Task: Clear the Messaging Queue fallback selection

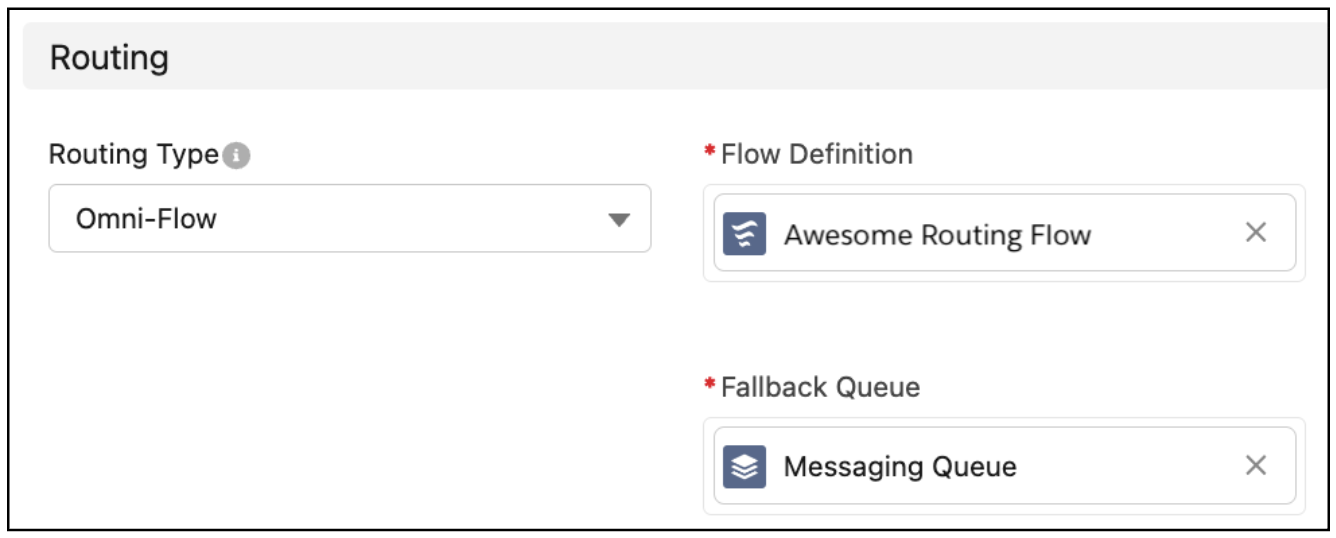Action: [1255, 465]
